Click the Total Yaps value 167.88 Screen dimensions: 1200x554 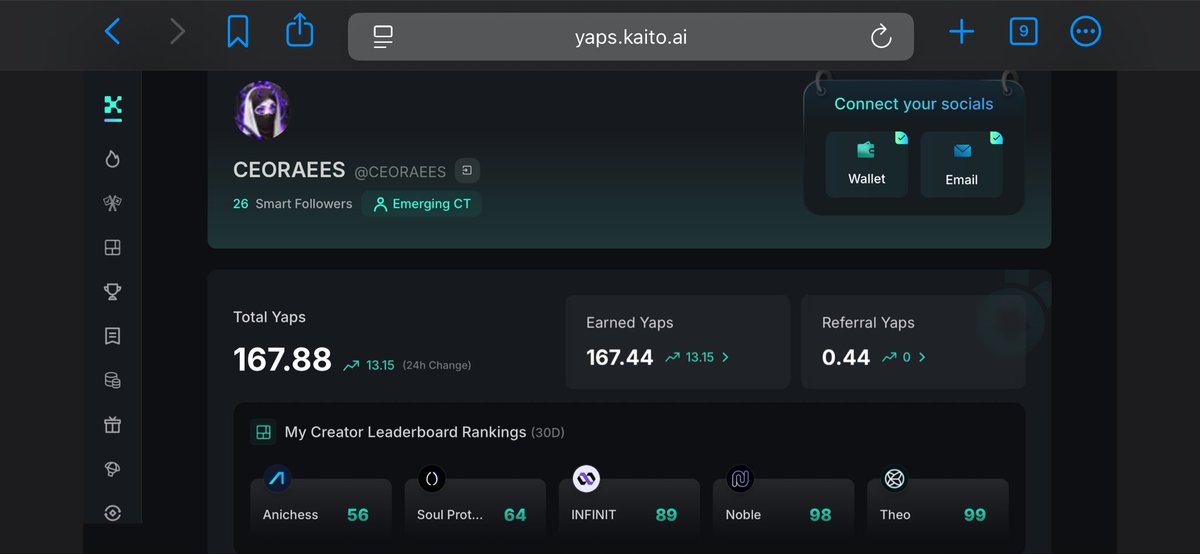tap(282, 360)
